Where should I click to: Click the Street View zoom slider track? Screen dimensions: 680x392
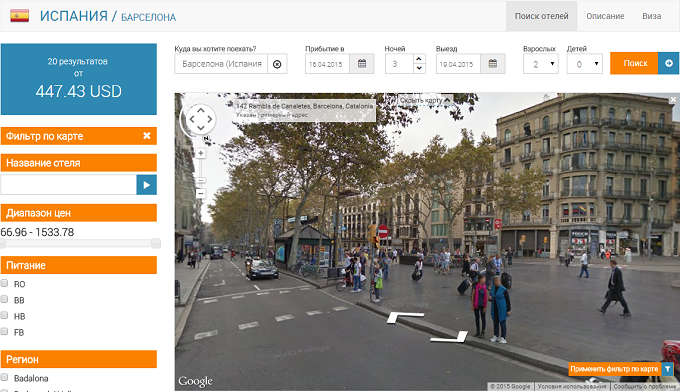click(200, 173)
